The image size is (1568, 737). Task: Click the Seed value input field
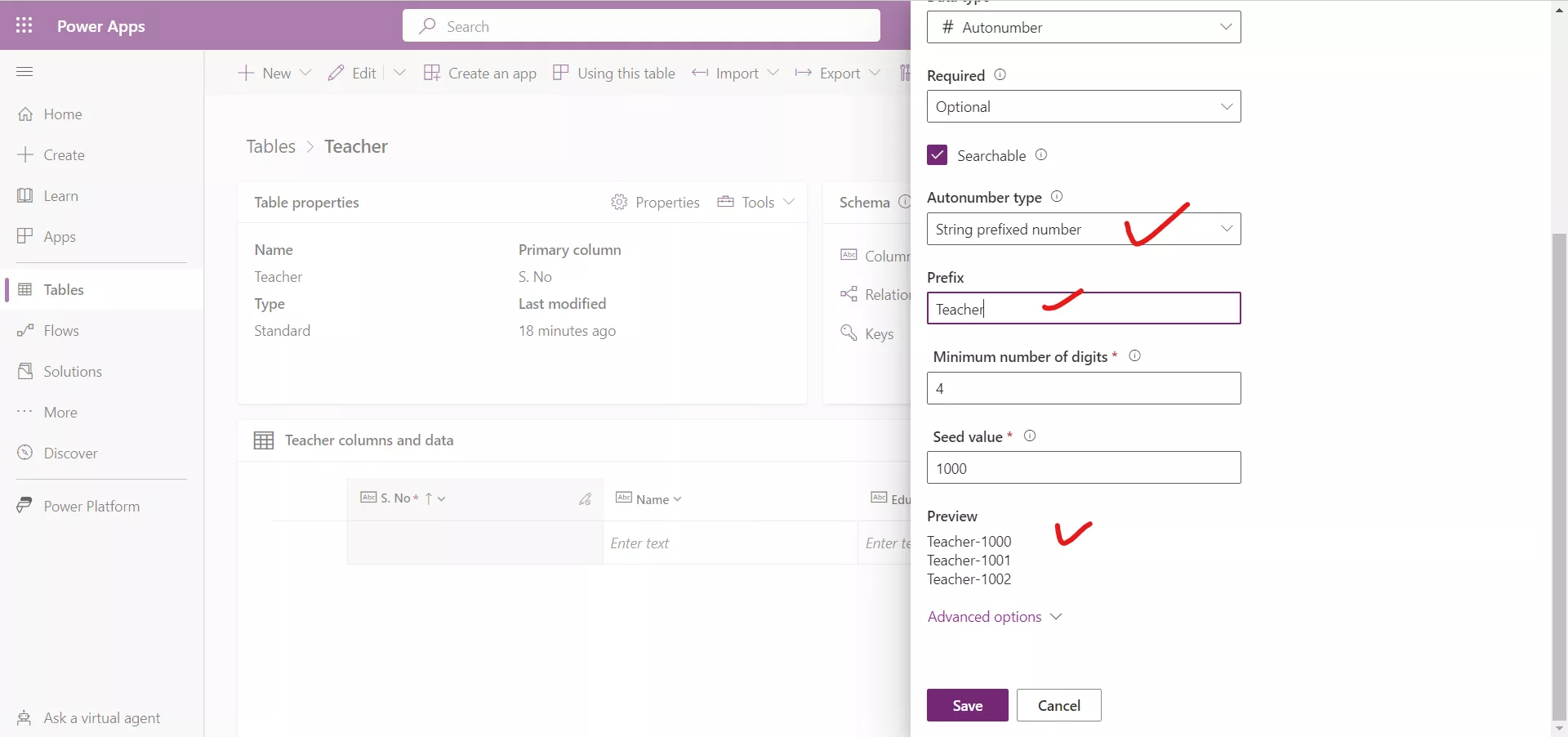[1084, 467]
